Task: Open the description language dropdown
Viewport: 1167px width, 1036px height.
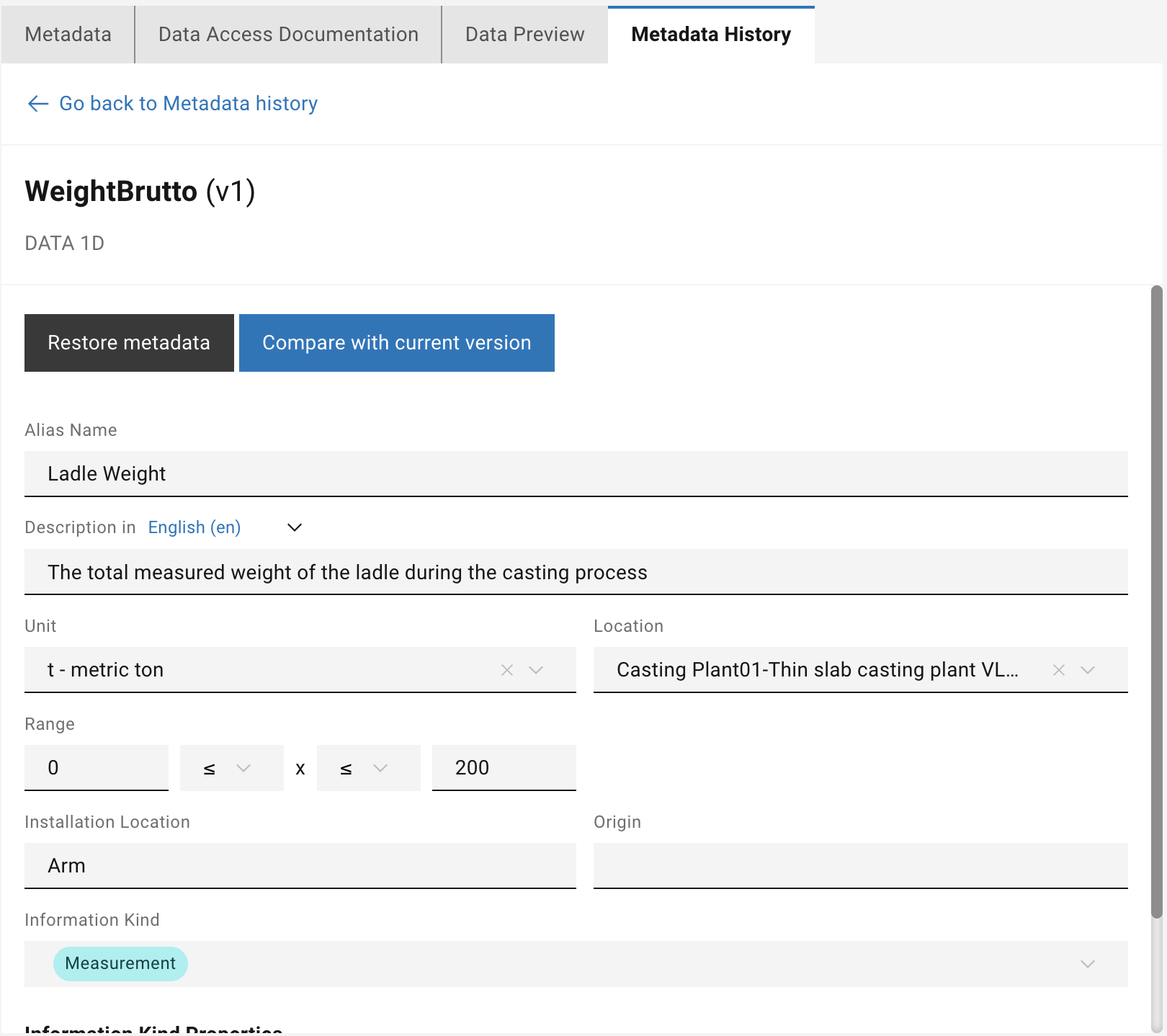Action: 295,527
